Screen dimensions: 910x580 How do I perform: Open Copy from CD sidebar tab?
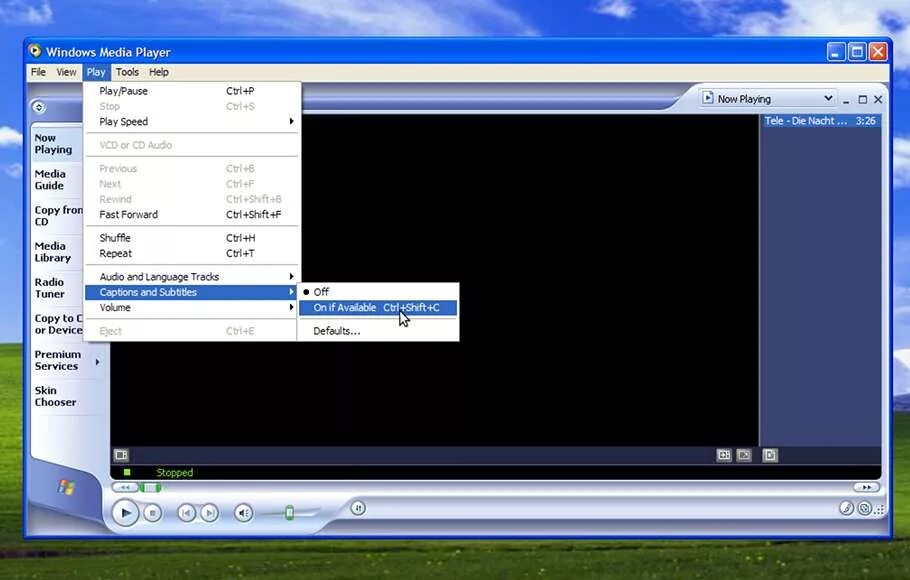tap(56, 215)
